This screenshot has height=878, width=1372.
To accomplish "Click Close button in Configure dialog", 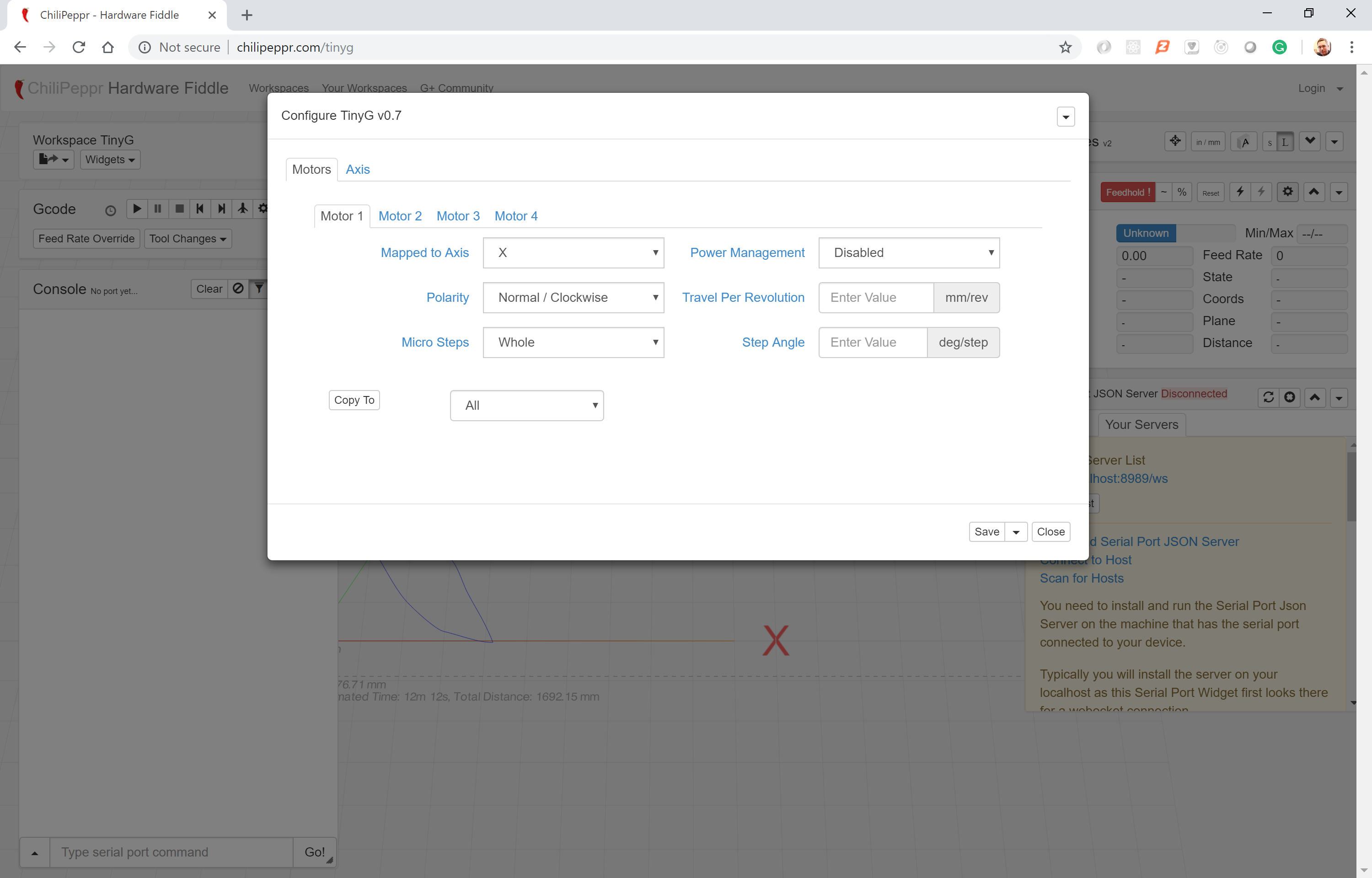I will point(1050,531).
